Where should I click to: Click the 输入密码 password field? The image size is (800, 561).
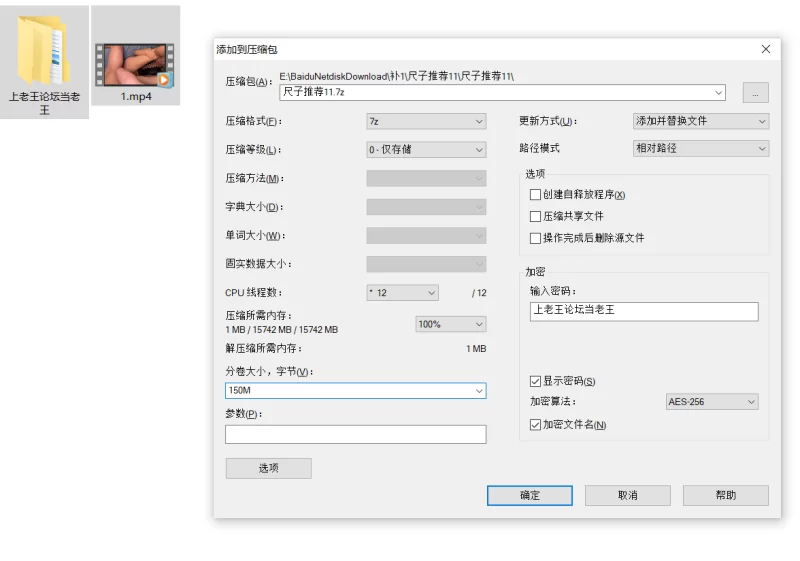tap(644, 312)
